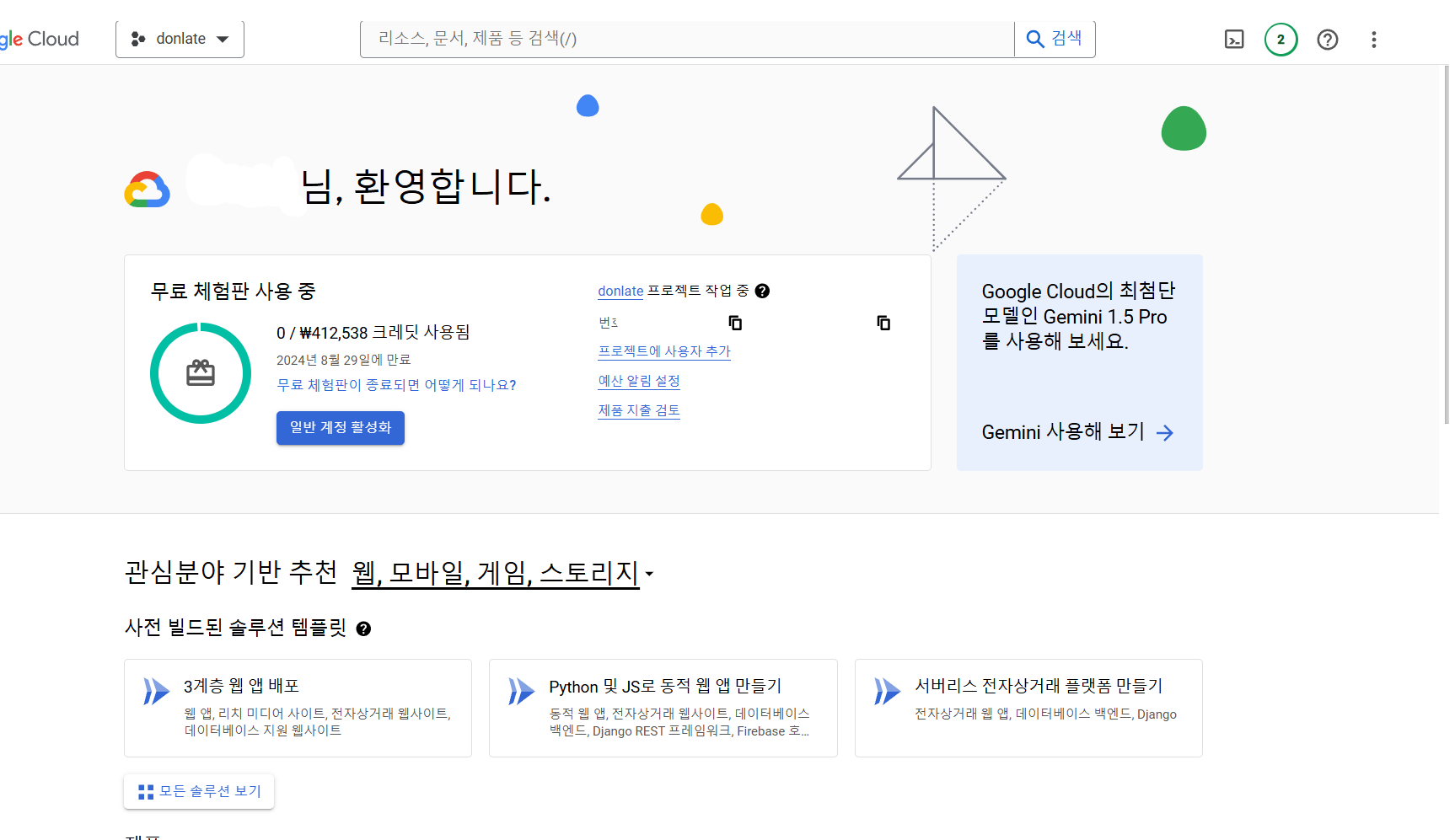Show help tooltip for 프로젝트 작업 중

(x=762, y=291)
